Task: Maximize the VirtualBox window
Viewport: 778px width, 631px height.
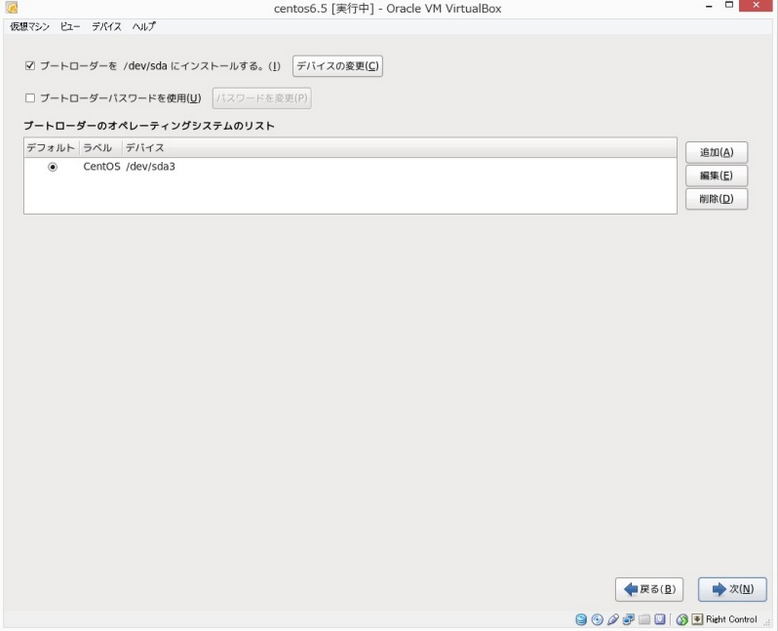Action: click(729, 5)
